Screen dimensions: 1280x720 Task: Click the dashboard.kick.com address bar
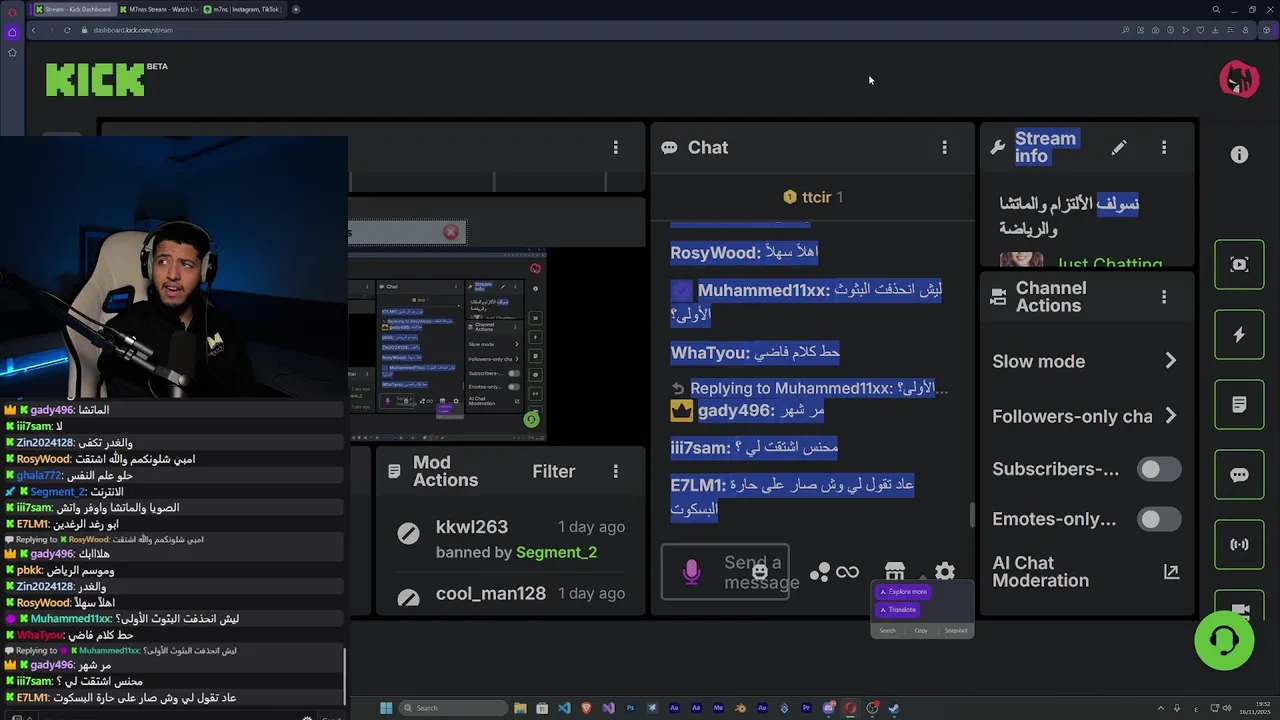[x=133, y=30]
